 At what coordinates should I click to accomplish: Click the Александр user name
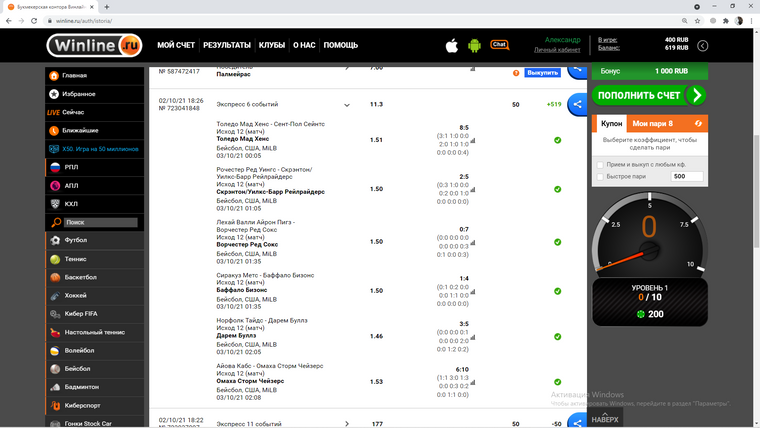pyautogui.click(x=562, y=40)
